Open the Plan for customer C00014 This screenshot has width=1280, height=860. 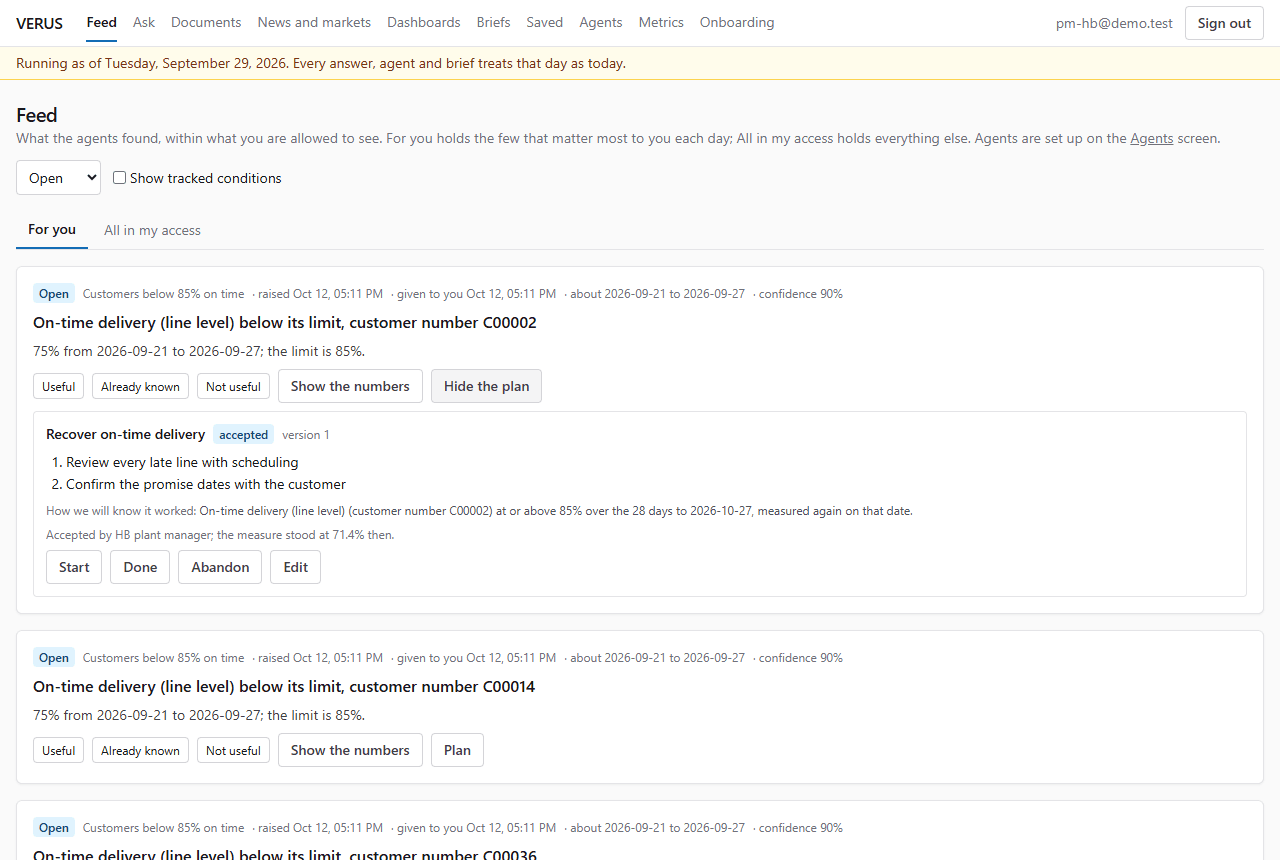coord(457,750)
